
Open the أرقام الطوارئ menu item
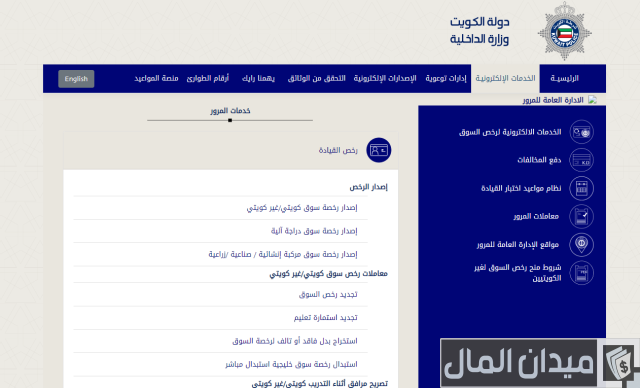pyautogui.click(x=208, y=78)
